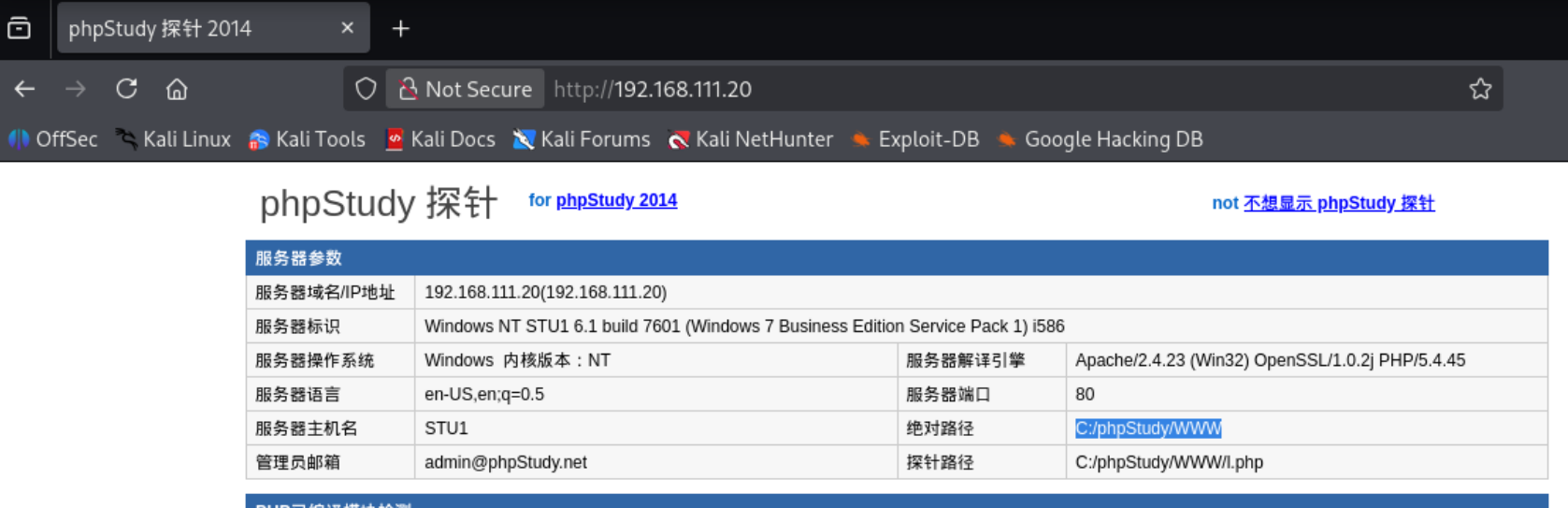Image resolution: width=1568 pixels, height=508 pixels.
Task: Click the 管理员邮箱 label cell
Action: pyautogui.click(x=330, y=462)
